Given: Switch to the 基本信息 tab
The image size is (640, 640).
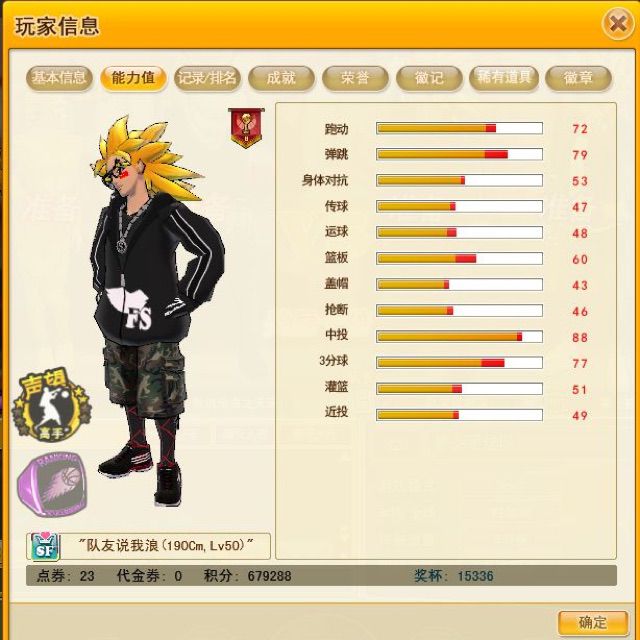Looking at the screenshot, I should point(59,77).
